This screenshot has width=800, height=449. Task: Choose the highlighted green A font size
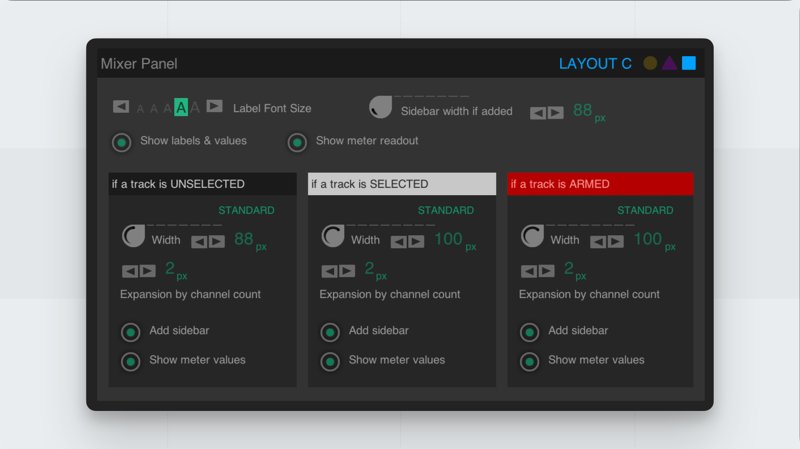181,108
